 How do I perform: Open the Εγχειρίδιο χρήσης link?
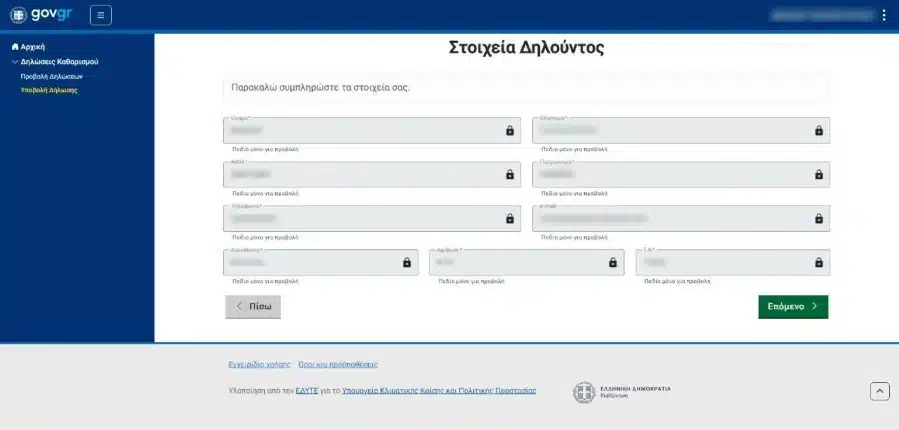[x=259, y=364]
